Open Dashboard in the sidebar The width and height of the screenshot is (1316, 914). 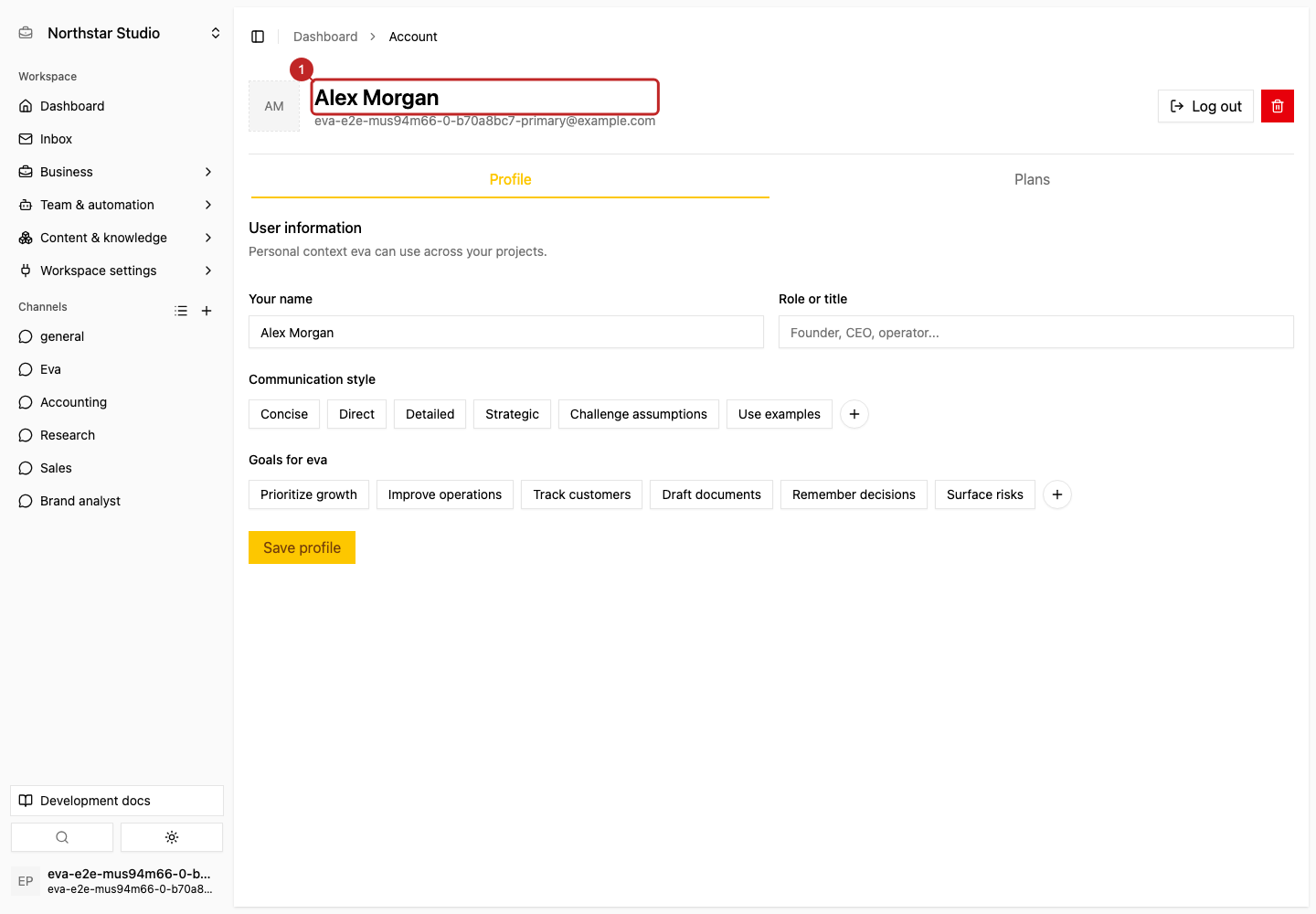point(117,106)
